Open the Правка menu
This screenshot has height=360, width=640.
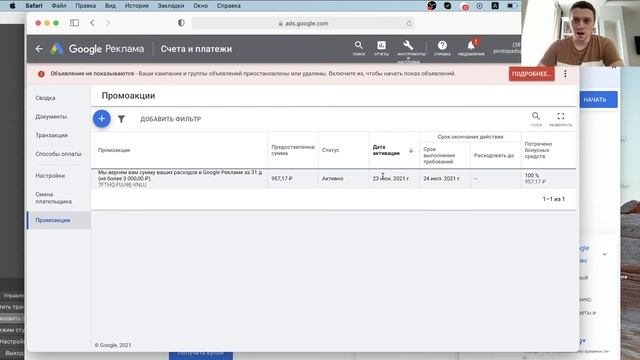pos(85,6)
